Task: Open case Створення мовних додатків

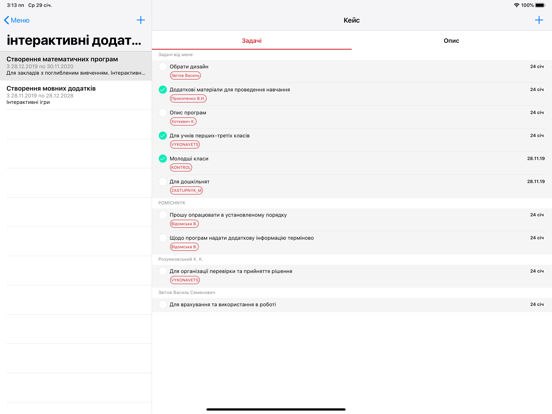Action: pyautogui.click(x=76, y=95)
